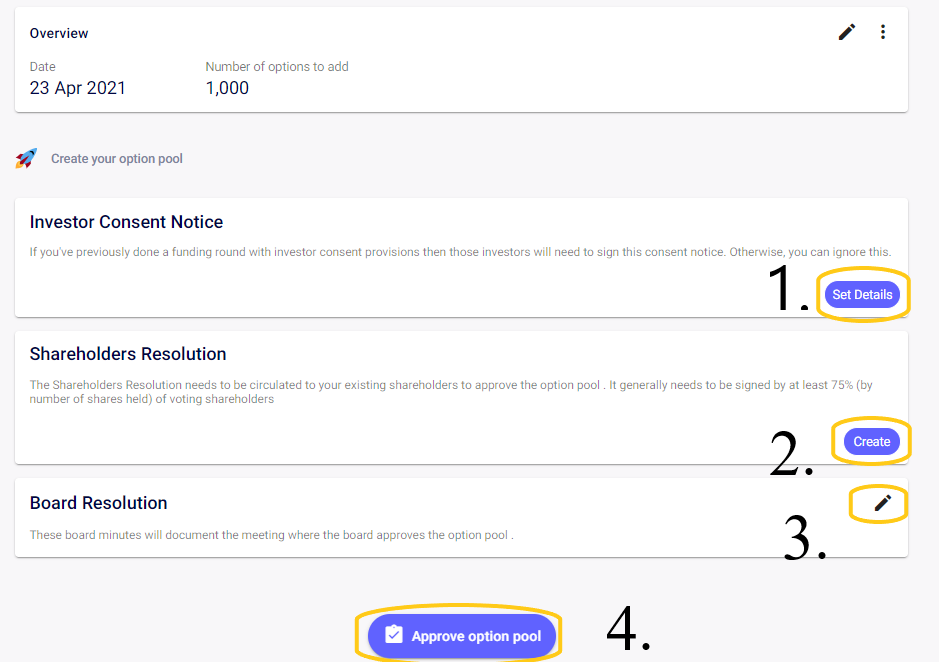Select the Board Resolution heading
This screenshot has height=662, width=939.
pyautogui.click(x=99, y=503)
